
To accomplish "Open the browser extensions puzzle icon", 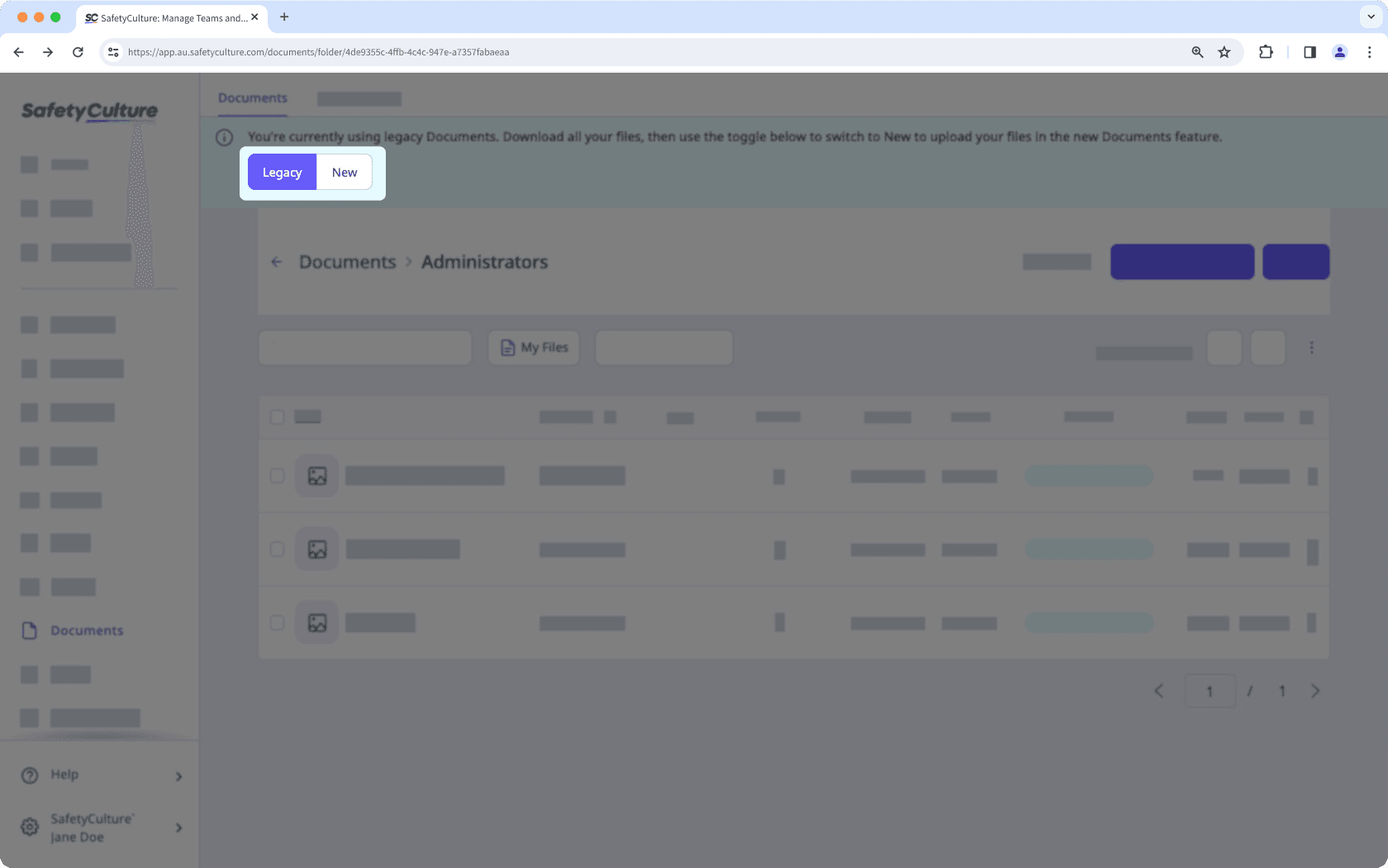I will click(1266, 52).
